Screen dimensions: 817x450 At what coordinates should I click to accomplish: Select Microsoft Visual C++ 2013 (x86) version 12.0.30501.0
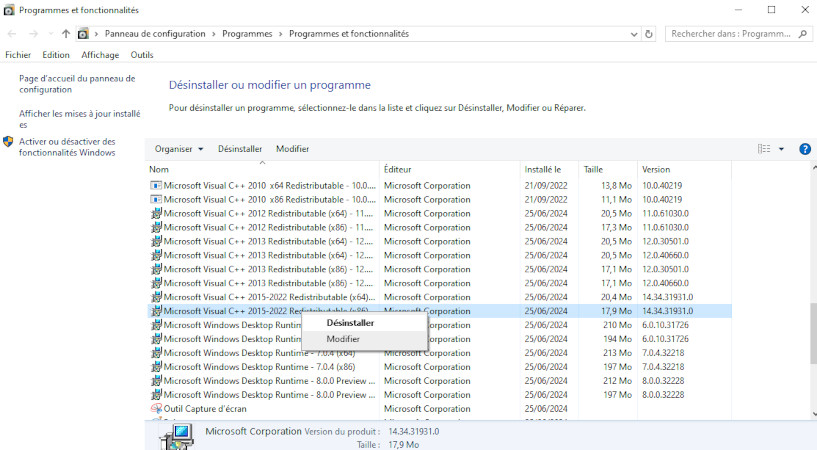coord(439,270)
